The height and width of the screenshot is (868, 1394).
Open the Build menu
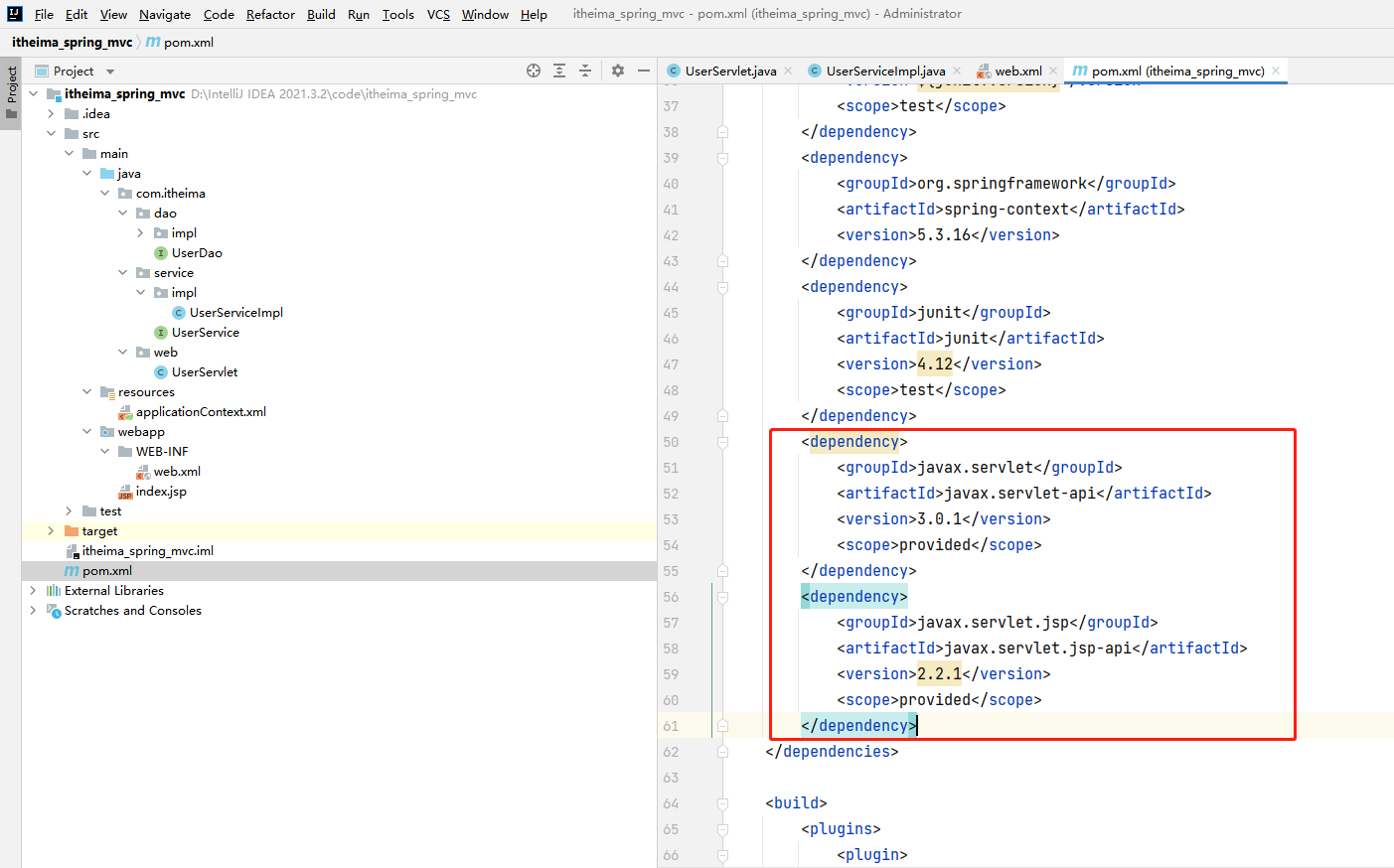coord(321,14)
